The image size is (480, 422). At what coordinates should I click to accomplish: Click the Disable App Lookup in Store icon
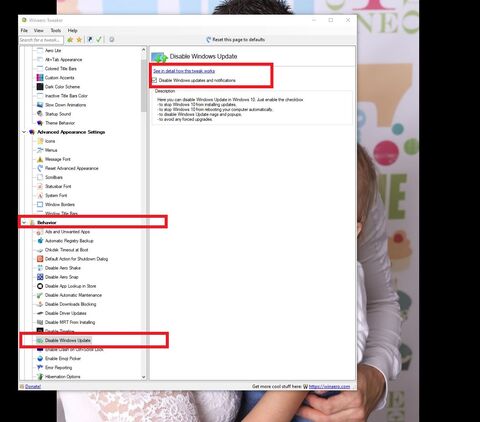tap(40, 286)
